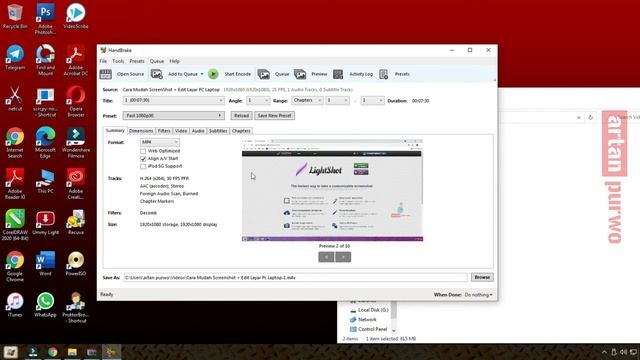Switch to the Audio tab
Image resolution: width=640 pixels, height=360 pixels.
click(198, 131)
